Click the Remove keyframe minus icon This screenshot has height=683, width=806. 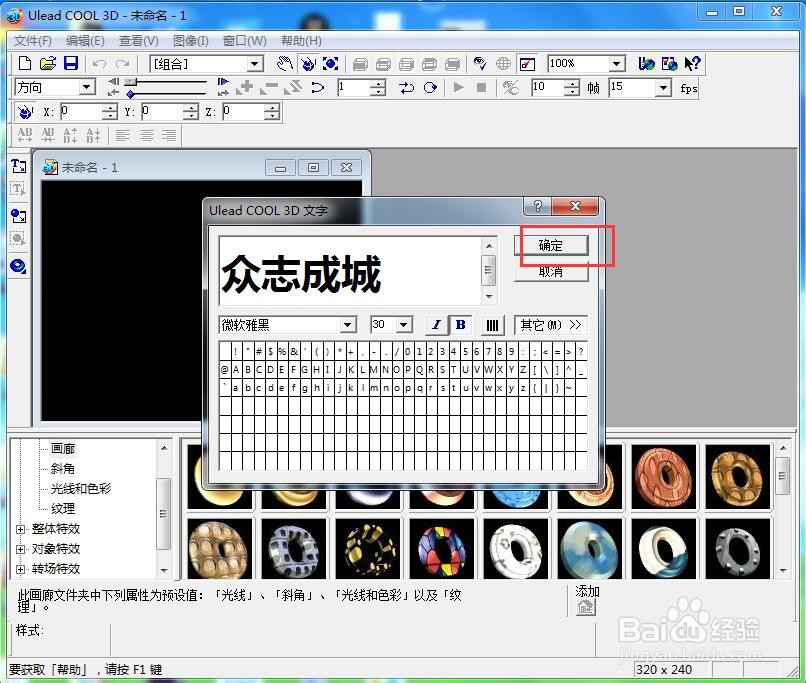(x=269, y=88)
